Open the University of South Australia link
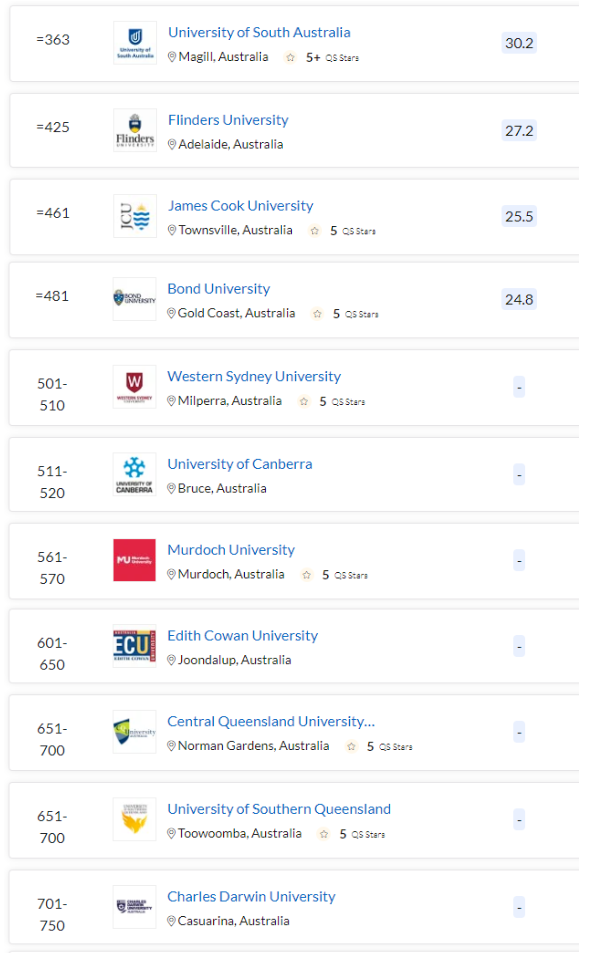Viewport: 590px width, 953px height. [259, 32]
